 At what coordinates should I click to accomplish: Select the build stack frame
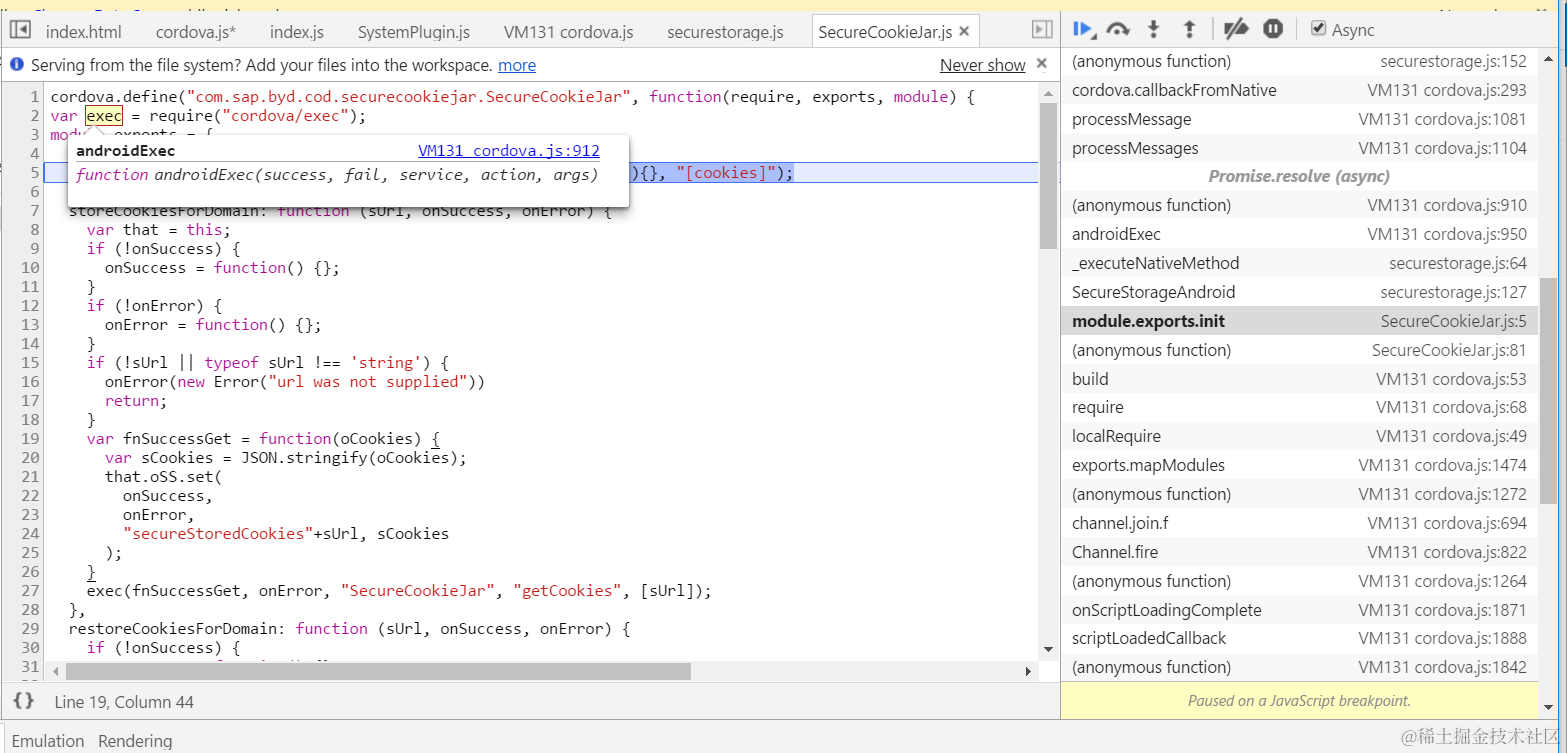coord(1299,379)
